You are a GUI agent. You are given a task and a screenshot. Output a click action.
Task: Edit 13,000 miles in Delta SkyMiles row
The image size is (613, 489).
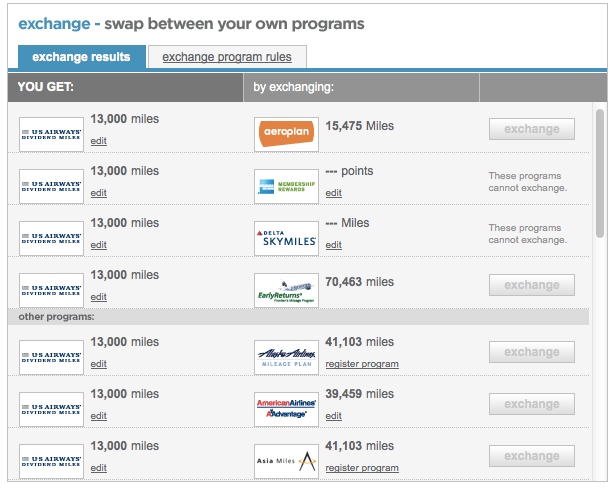[x=99, y=245]
